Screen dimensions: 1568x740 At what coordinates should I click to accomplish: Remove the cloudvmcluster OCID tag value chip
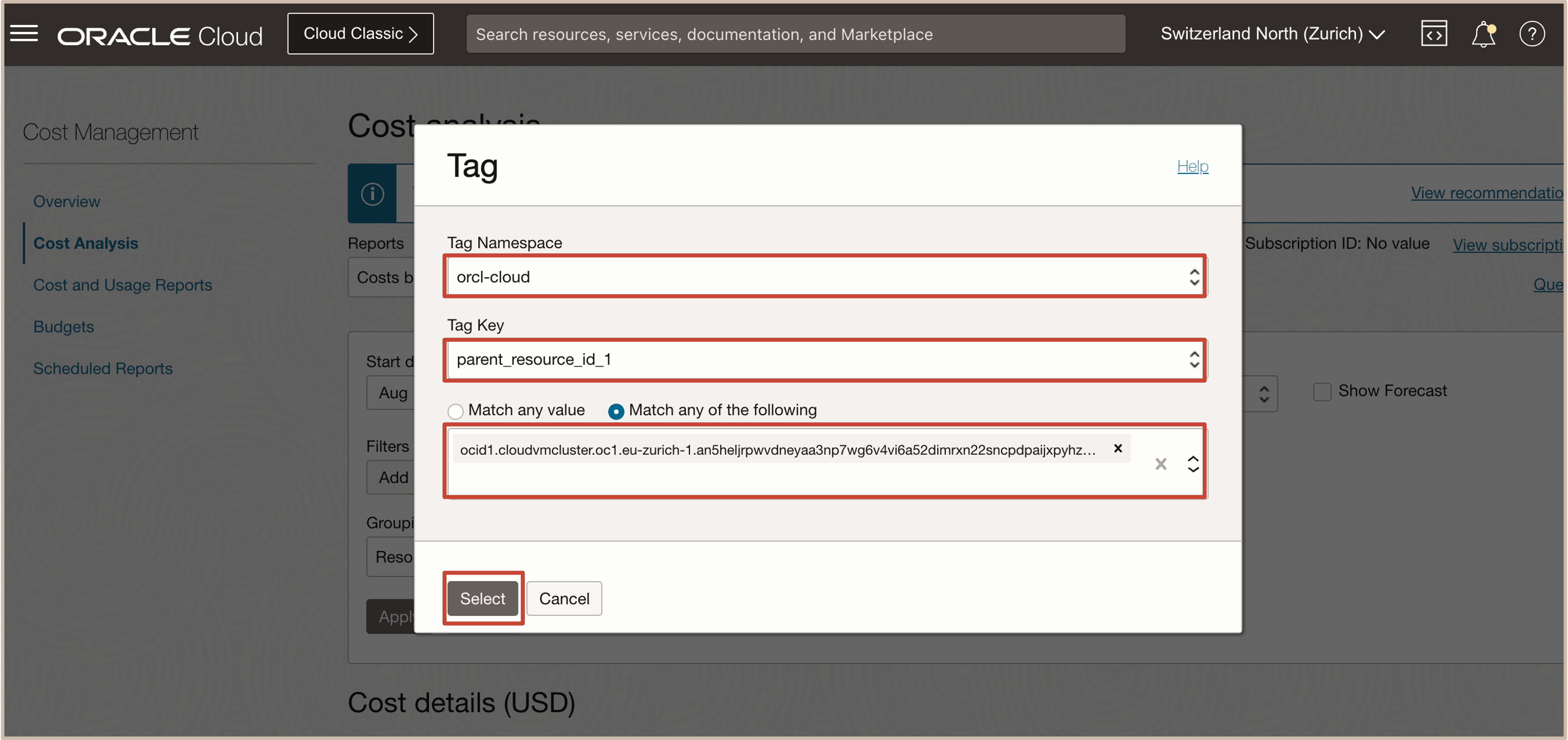[1117, 448]
